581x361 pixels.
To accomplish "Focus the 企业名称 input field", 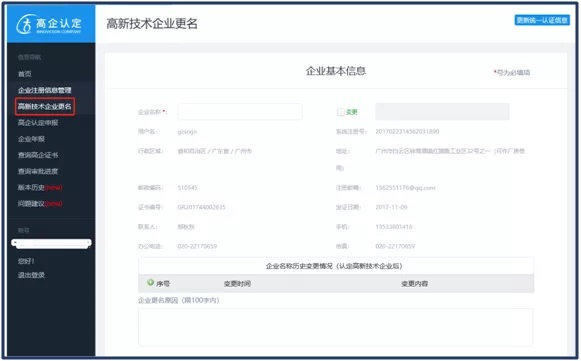I will [x=240, y=112].
